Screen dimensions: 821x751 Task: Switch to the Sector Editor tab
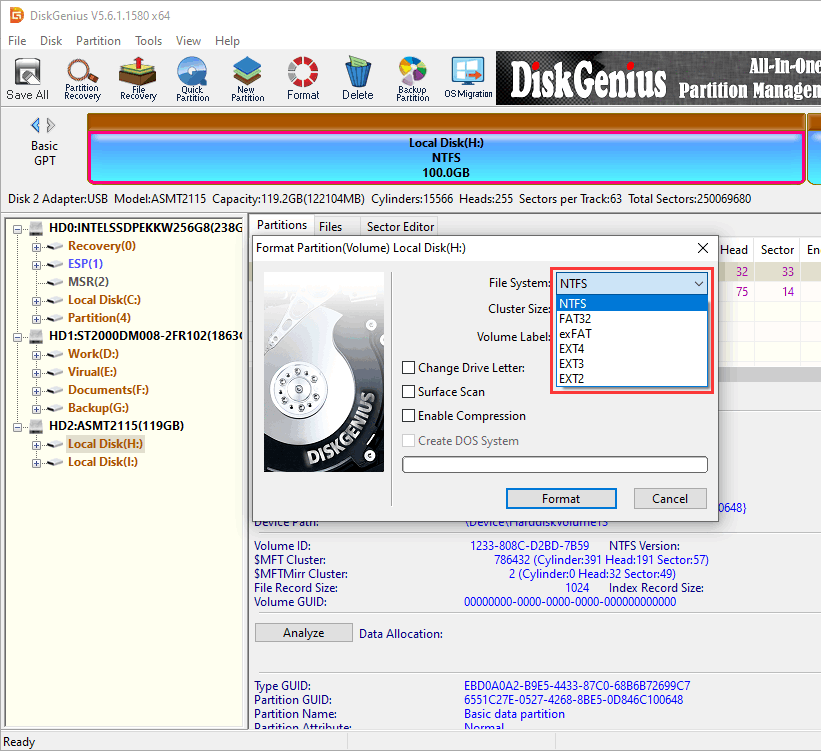tap(400, 227)
